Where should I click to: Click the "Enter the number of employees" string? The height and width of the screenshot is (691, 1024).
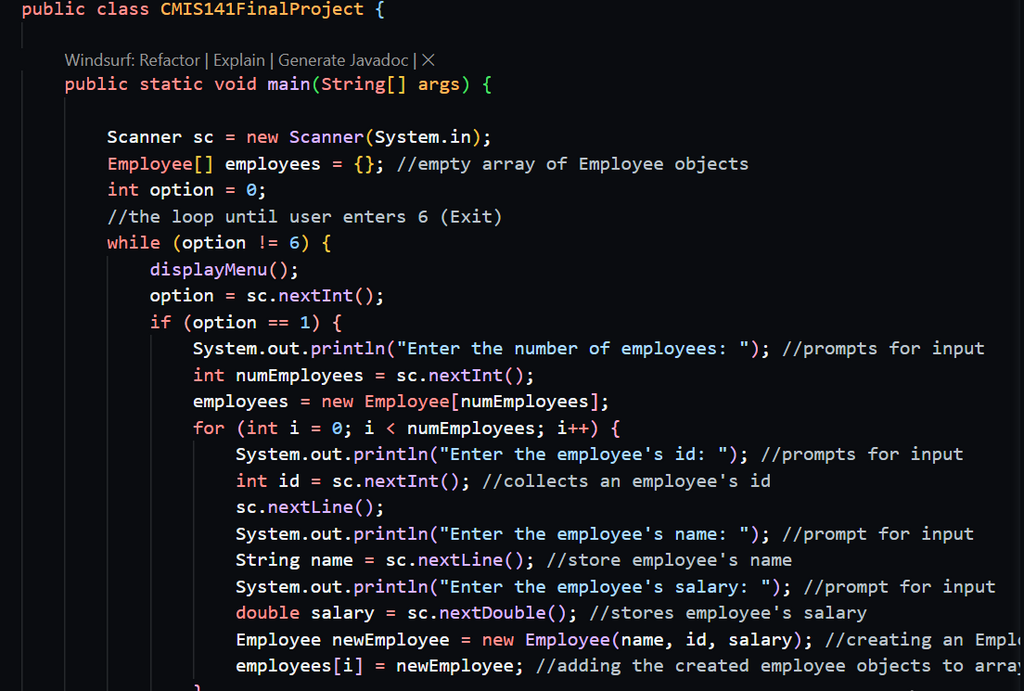578,349
